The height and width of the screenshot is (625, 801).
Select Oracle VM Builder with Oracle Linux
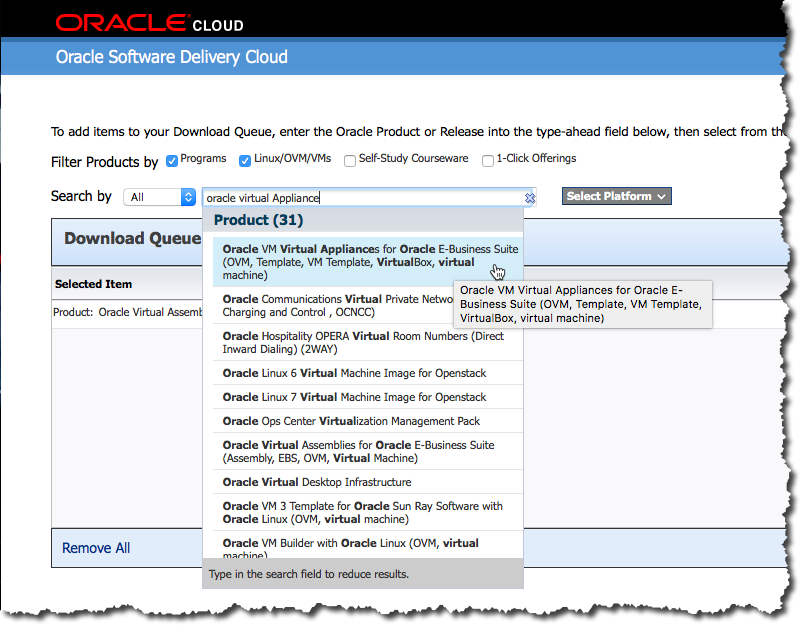[x=368, y=545]
